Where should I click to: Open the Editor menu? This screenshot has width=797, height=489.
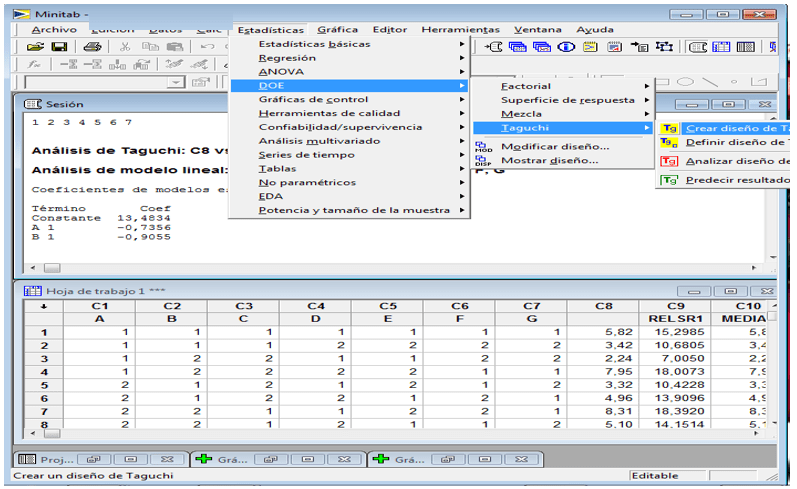point(390,29)
